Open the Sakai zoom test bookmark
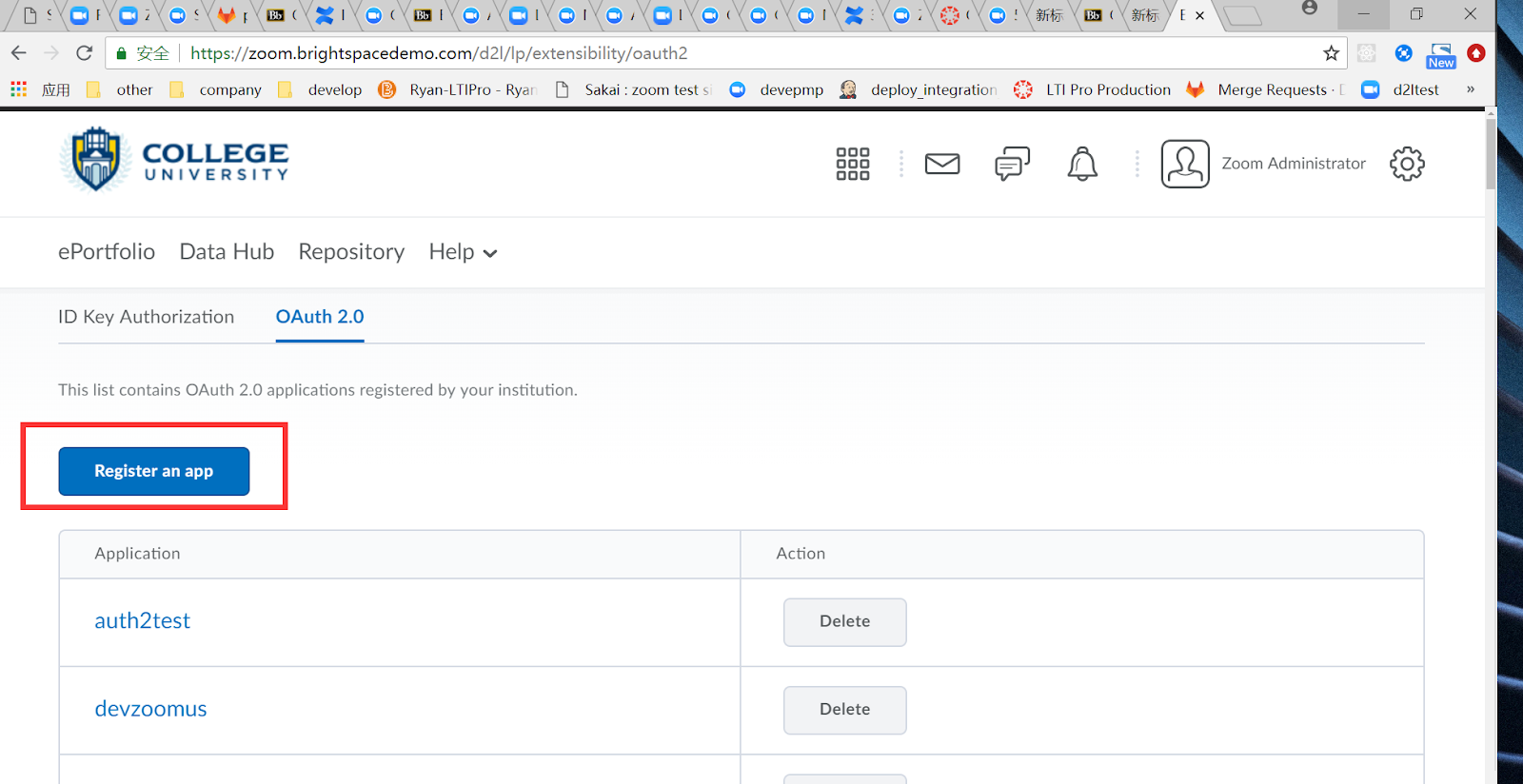This screenshot has height=784, width=1523. point(633,89)
